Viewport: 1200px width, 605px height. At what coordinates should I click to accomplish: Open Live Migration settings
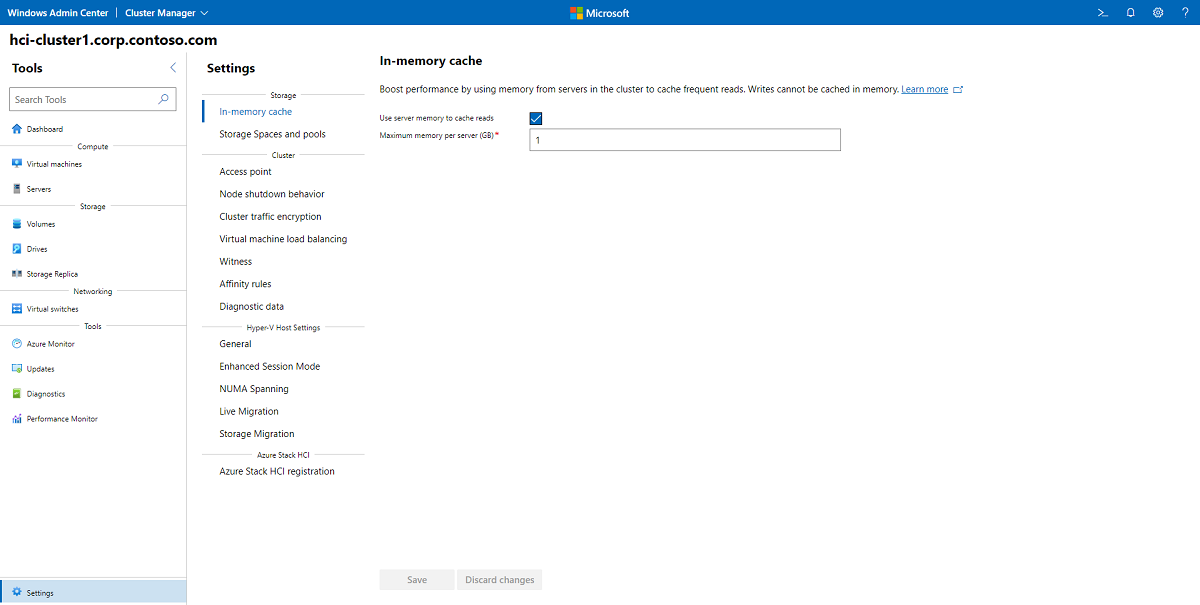pos(248,411)
